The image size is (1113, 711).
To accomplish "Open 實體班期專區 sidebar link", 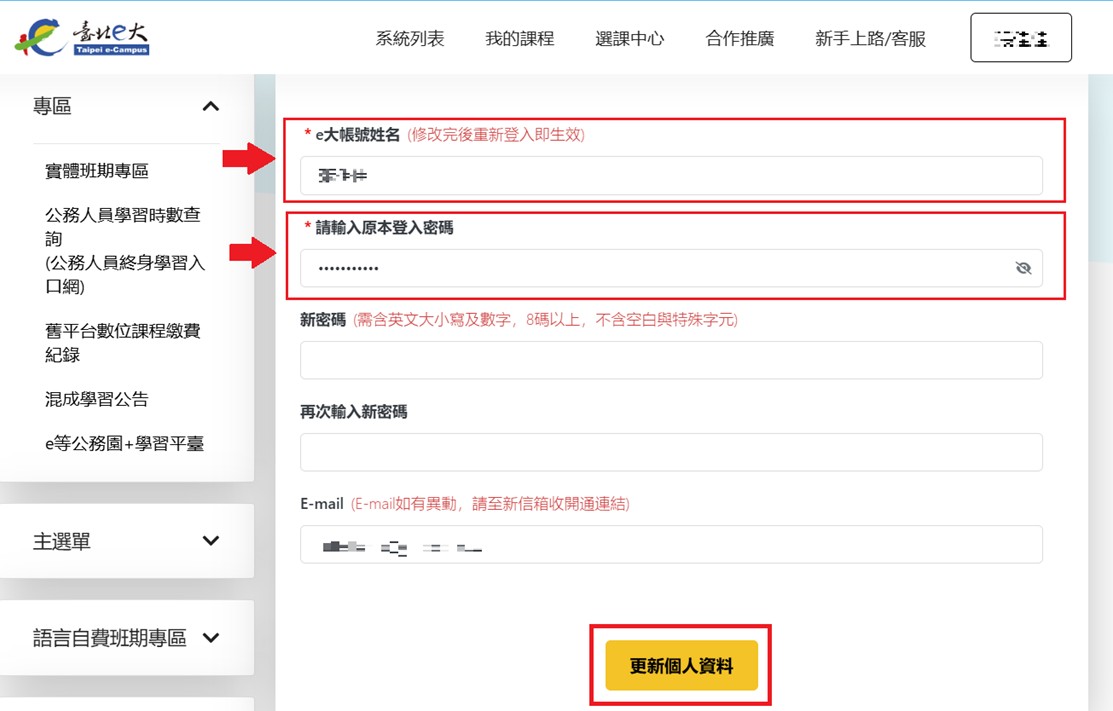I will (x=97, y=171).
